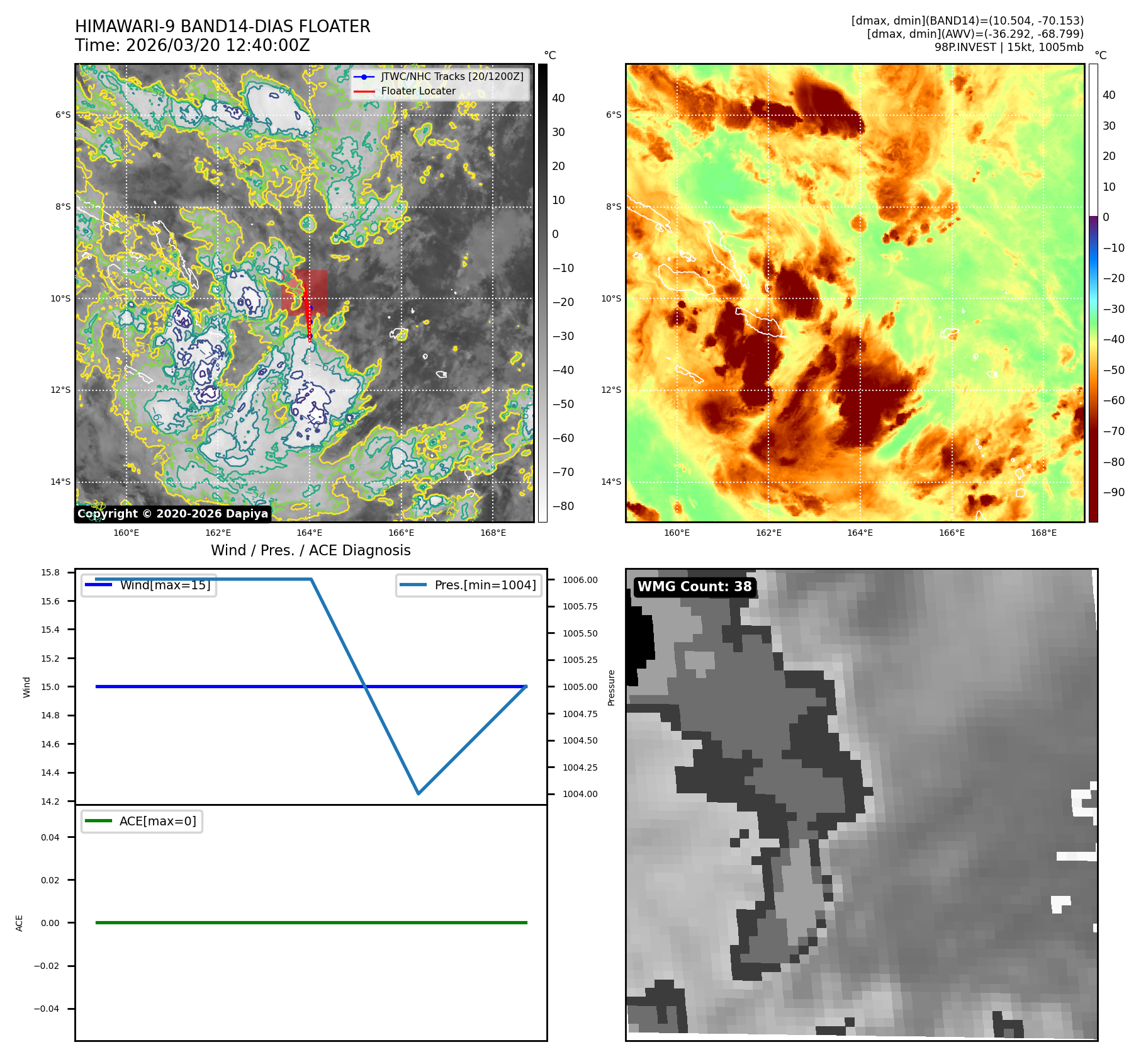The height and width of the screenshot is (1064, 1141).
Task: Click the Wind / Pres. / ACE Diagnosis title
Action: click(x=310, y=550)
